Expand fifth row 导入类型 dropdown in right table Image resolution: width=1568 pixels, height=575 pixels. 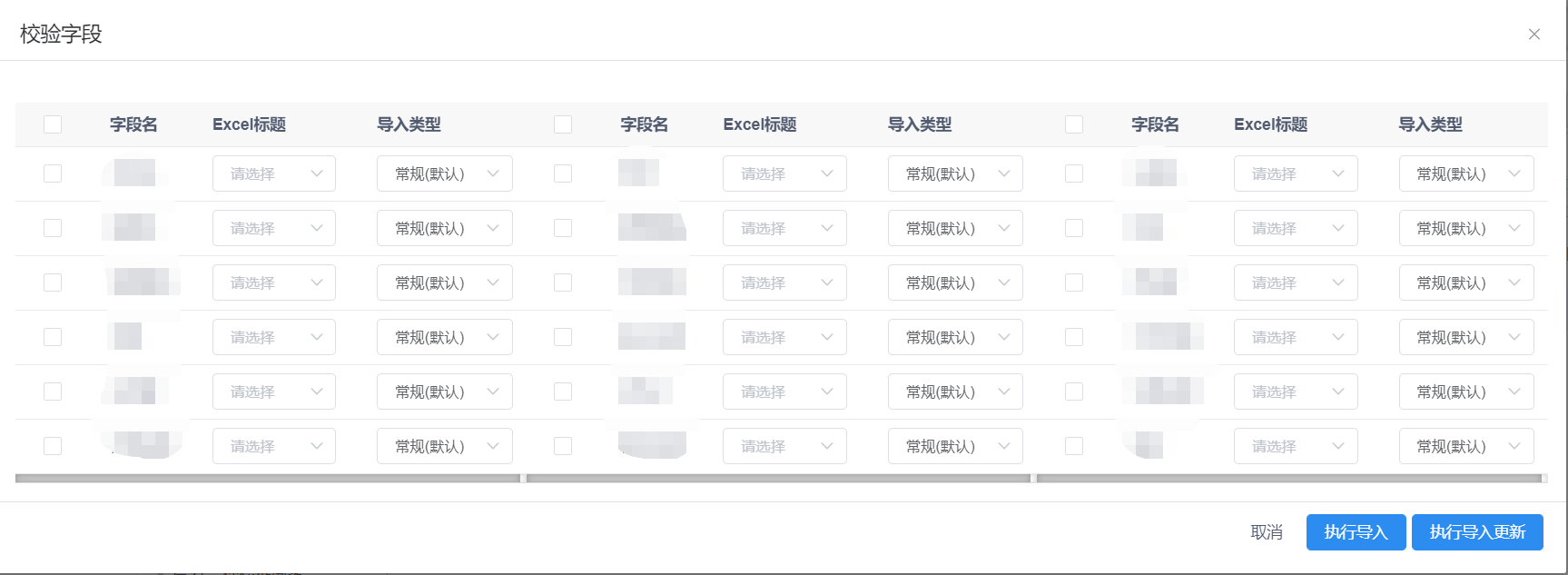pos(1465,392)
